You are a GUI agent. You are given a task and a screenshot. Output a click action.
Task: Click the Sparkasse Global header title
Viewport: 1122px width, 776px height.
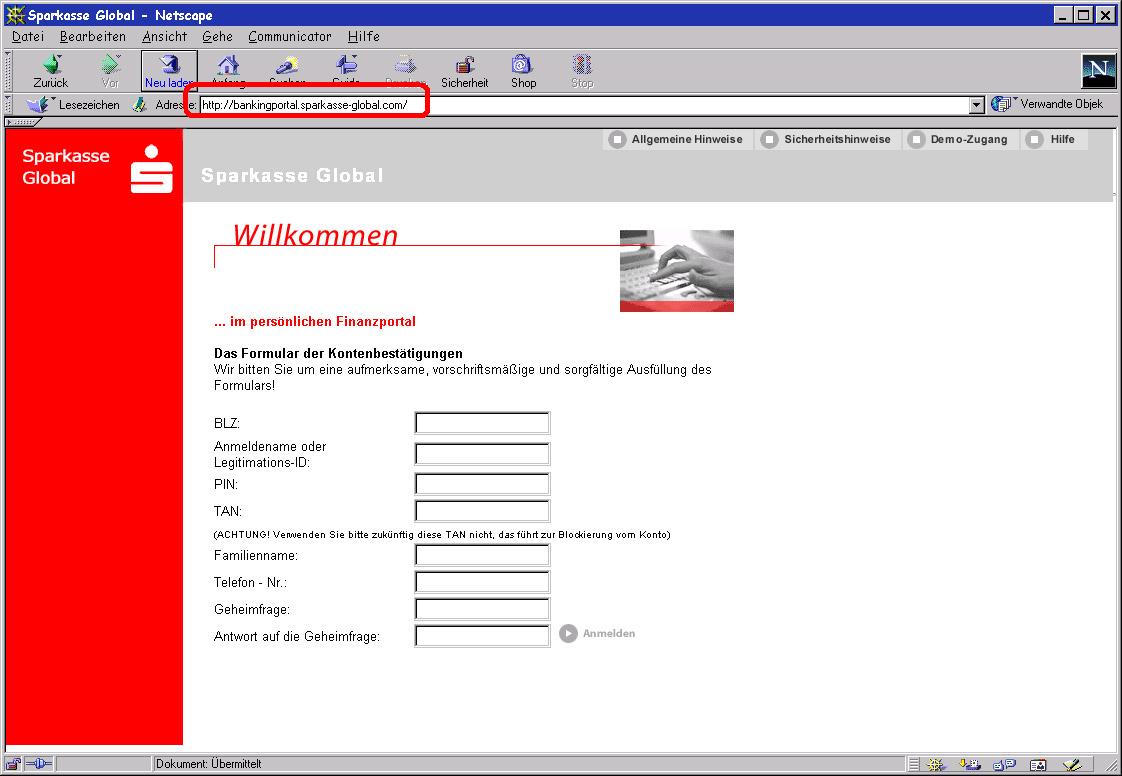point(292,175)
